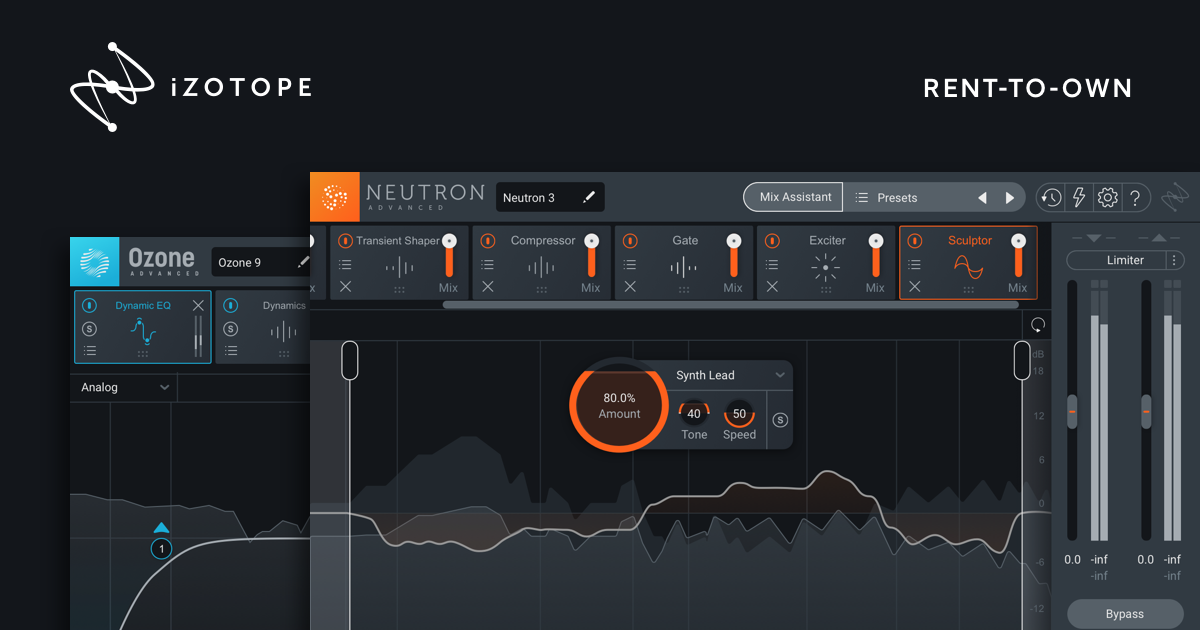This screenshot has height=630, width=1200.
Task: Click the Bypass button
Action: coord(1125,613)
